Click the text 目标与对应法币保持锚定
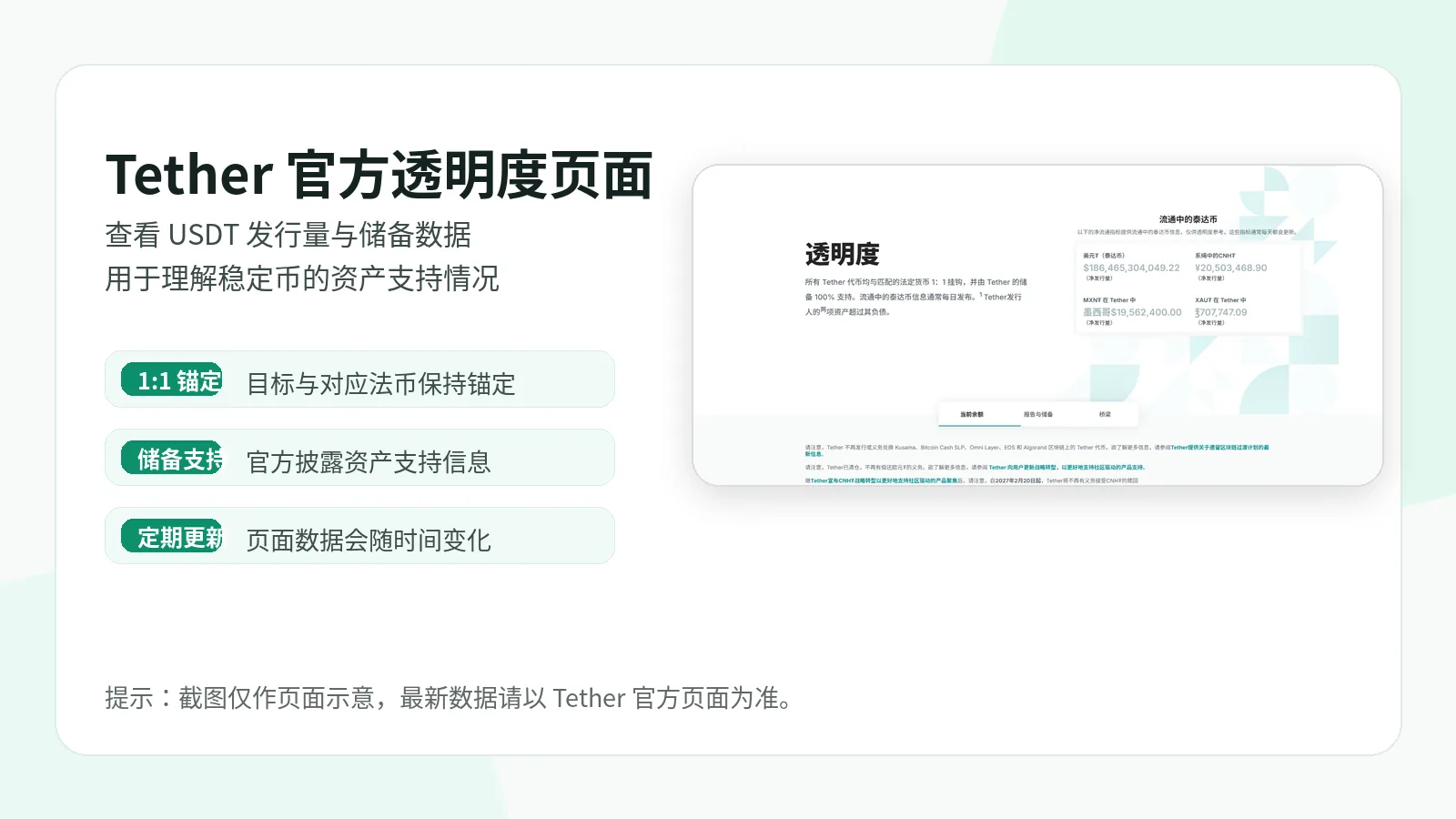1456x819 pixels. click(380, 383)
